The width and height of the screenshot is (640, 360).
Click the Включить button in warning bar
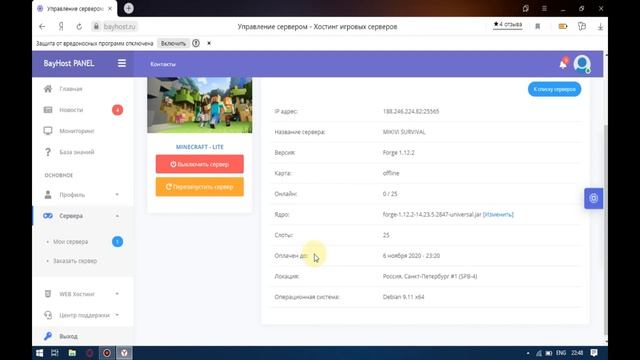[x=173, y=43]
